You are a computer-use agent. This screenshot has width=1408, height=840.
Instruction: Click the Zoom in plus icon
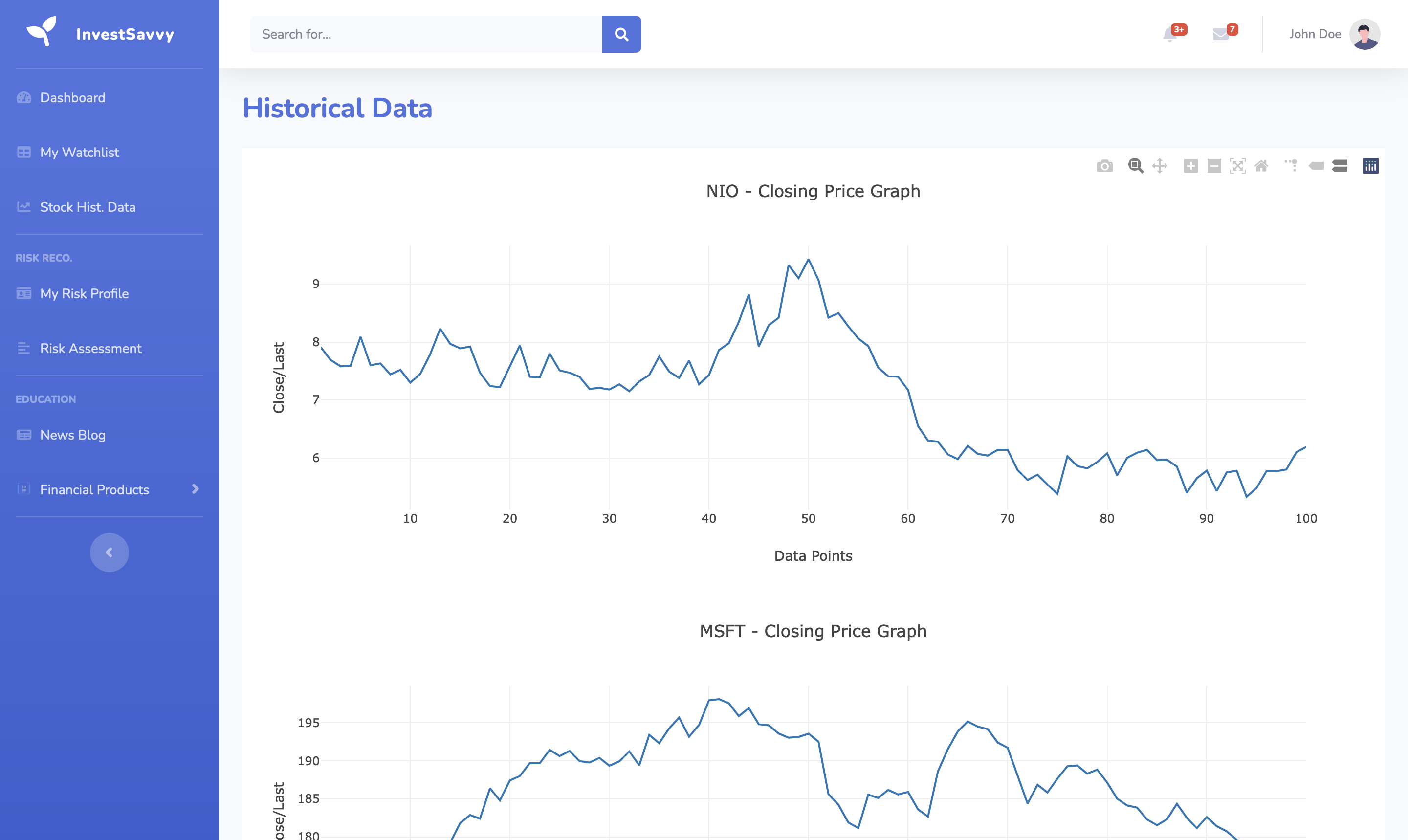click(x=1190, y=166)
